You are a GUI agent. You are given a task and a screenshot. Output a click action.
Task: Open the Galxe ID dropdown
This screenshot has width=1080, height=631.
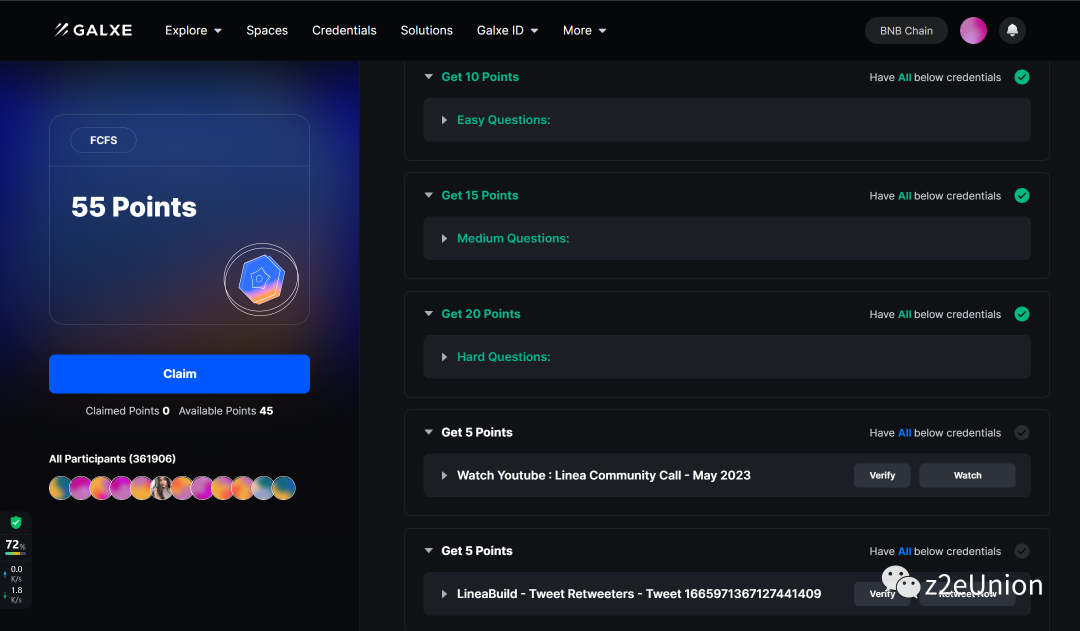pyautogui.click(x=507, y=31)
